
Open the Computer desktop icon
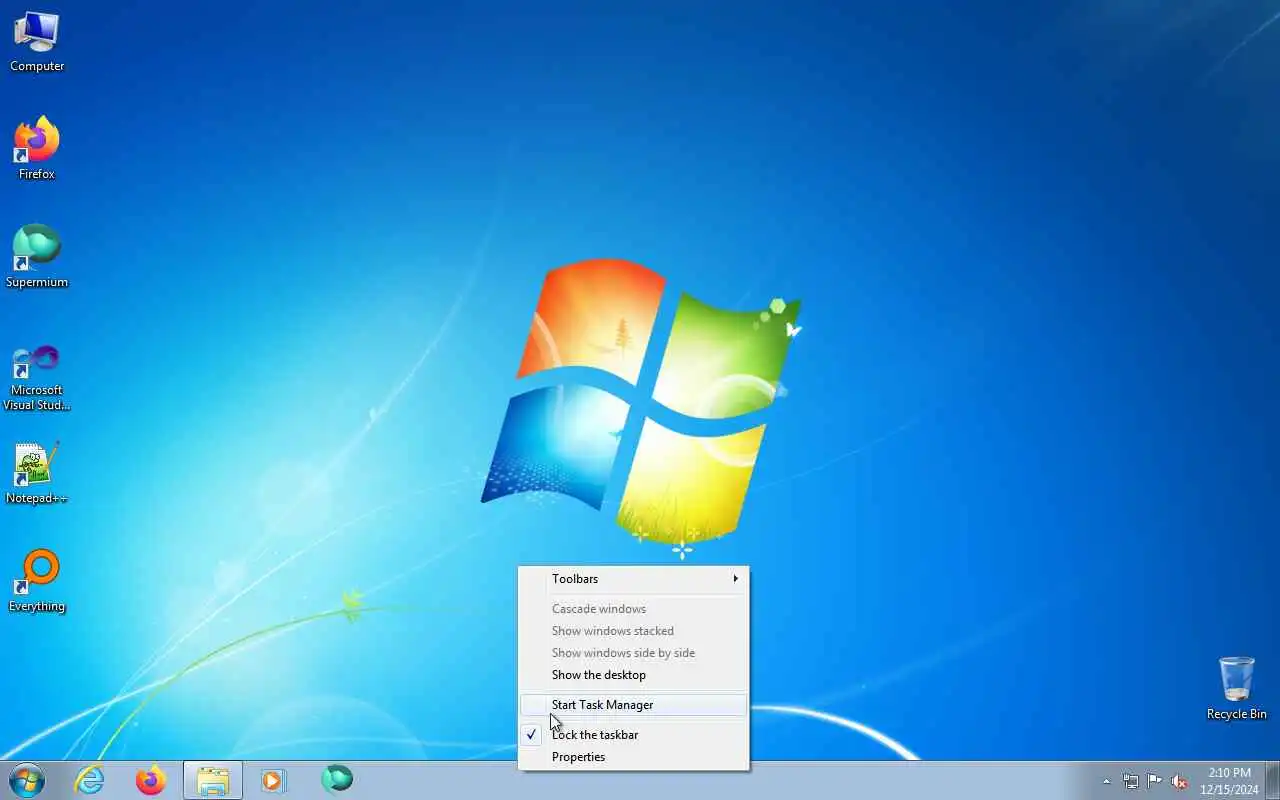pos(37,42)
